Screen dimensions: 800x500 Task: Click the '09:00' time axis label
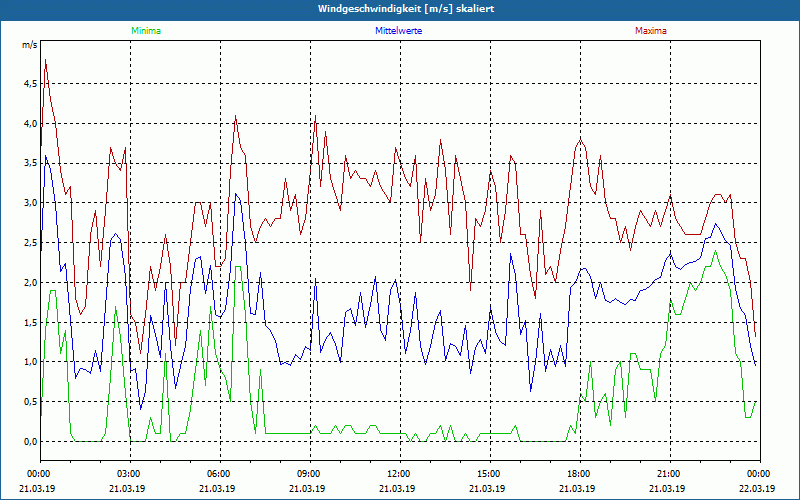(310, 474)
